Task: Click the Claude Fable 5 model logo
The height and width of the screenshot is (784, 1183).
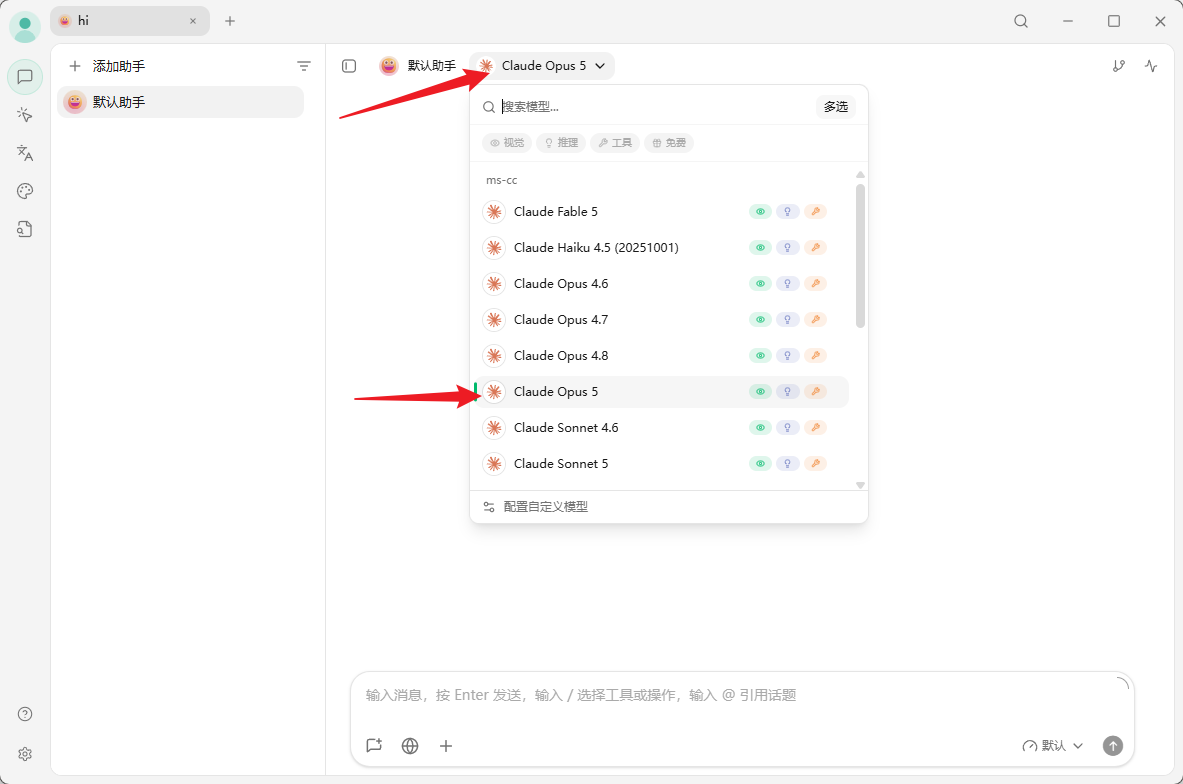Action: coord(494,212)
